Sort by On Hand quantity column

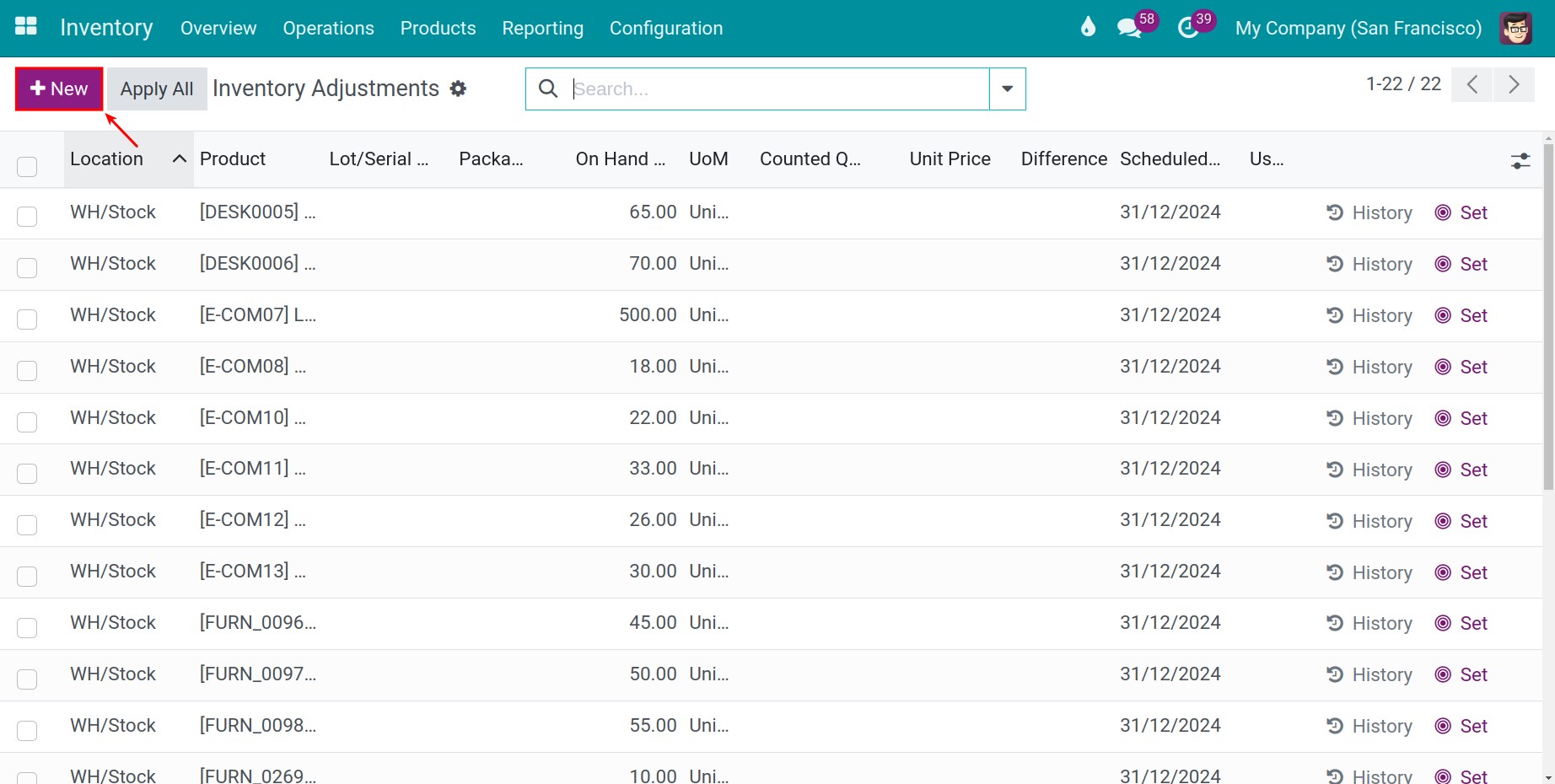pos(620,158)
